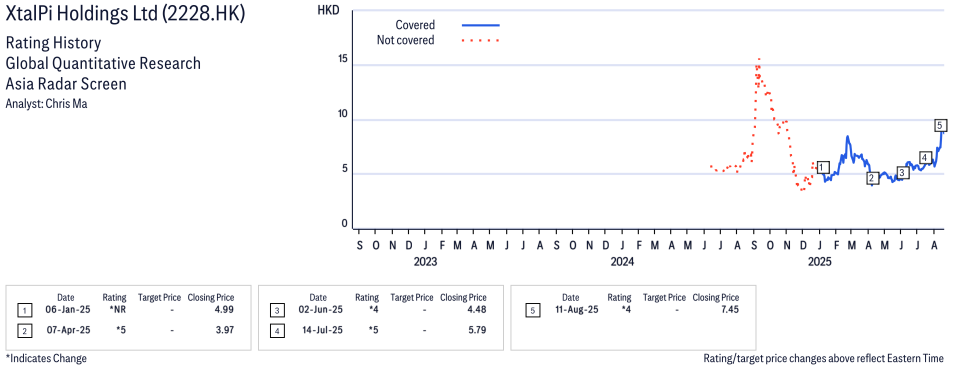The width and height of the screenshot is (955, 365).
Task: Click the *5 rating for 14-Jul-25
Action: tap(373, 329)
